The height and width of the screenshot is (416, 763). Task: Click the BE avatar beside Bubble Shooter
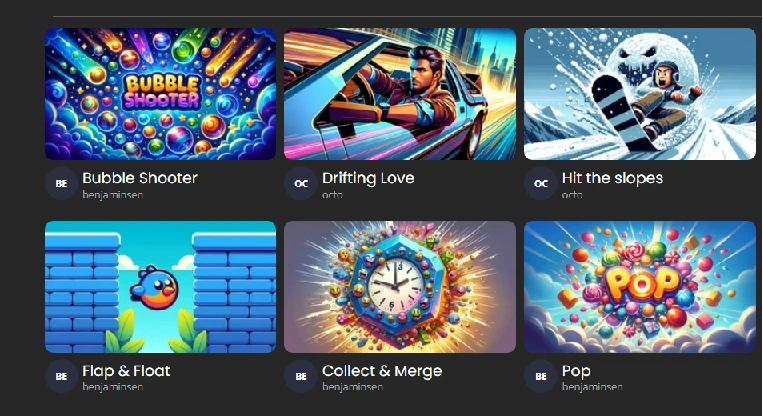click(61, 183)
